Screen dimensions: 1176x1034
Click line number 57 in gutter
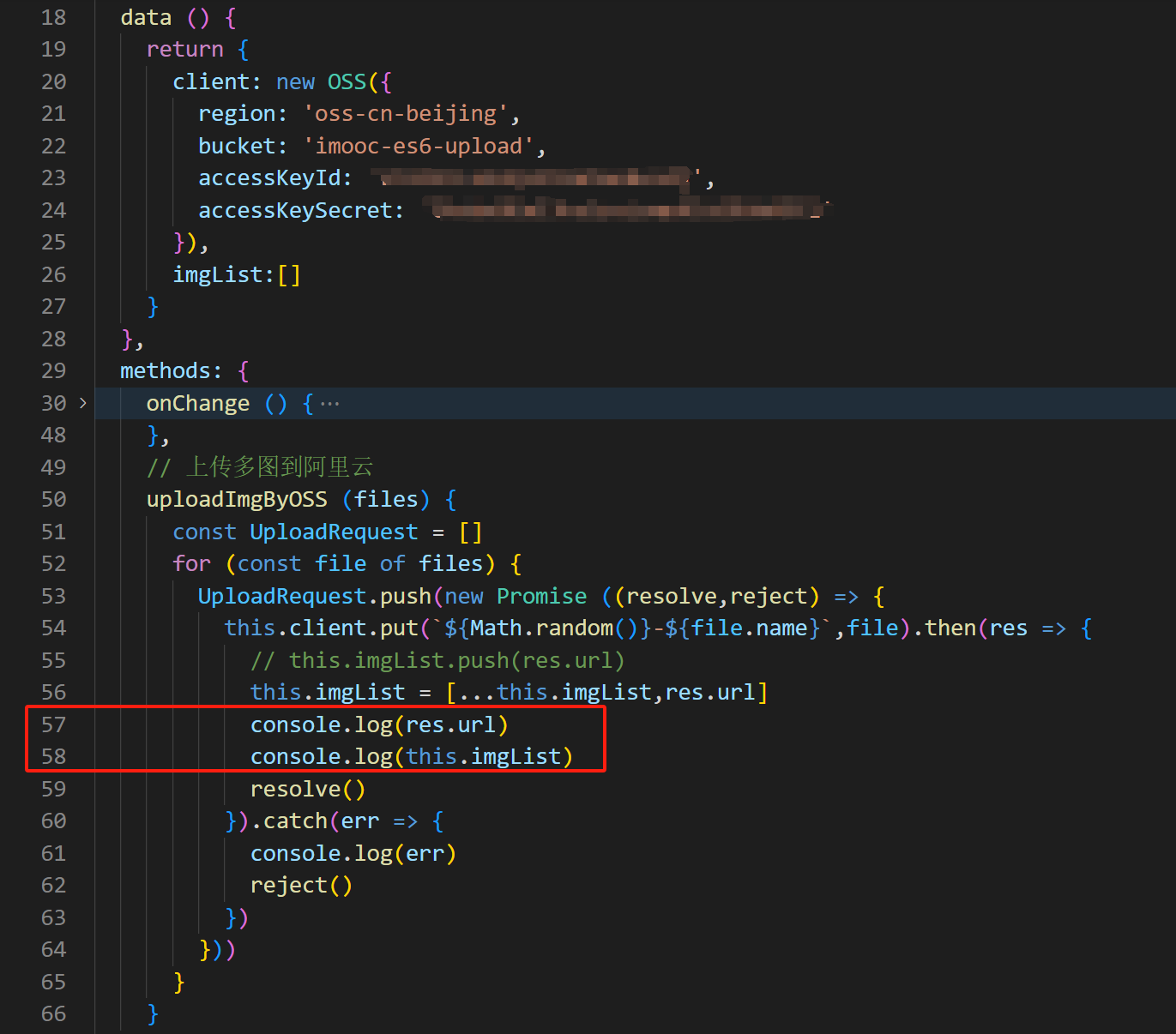pos(53,724)
